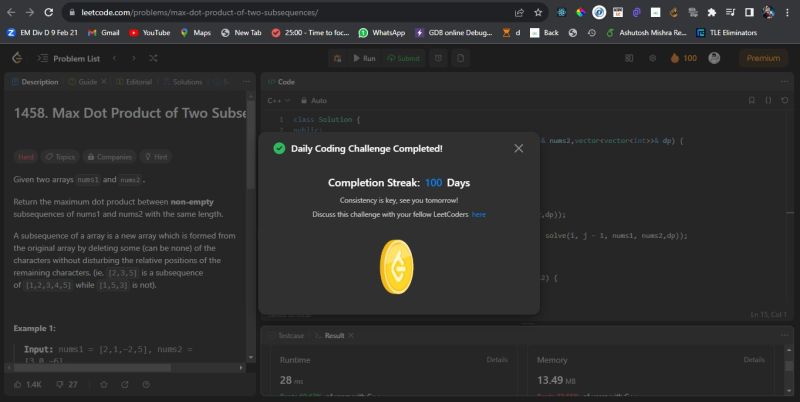Open Chrome three-dot menu
Screen dimensions: 800x402
point(788,12)
